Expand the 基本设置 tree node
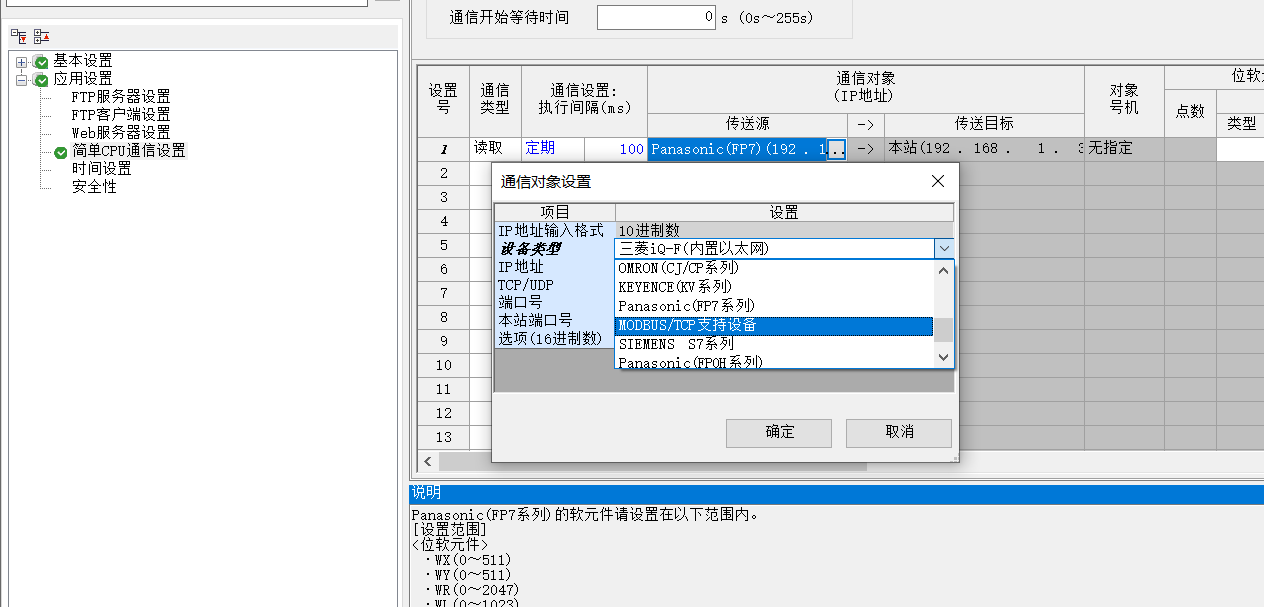Screen dimensions: 1264x607 point(22,62)
